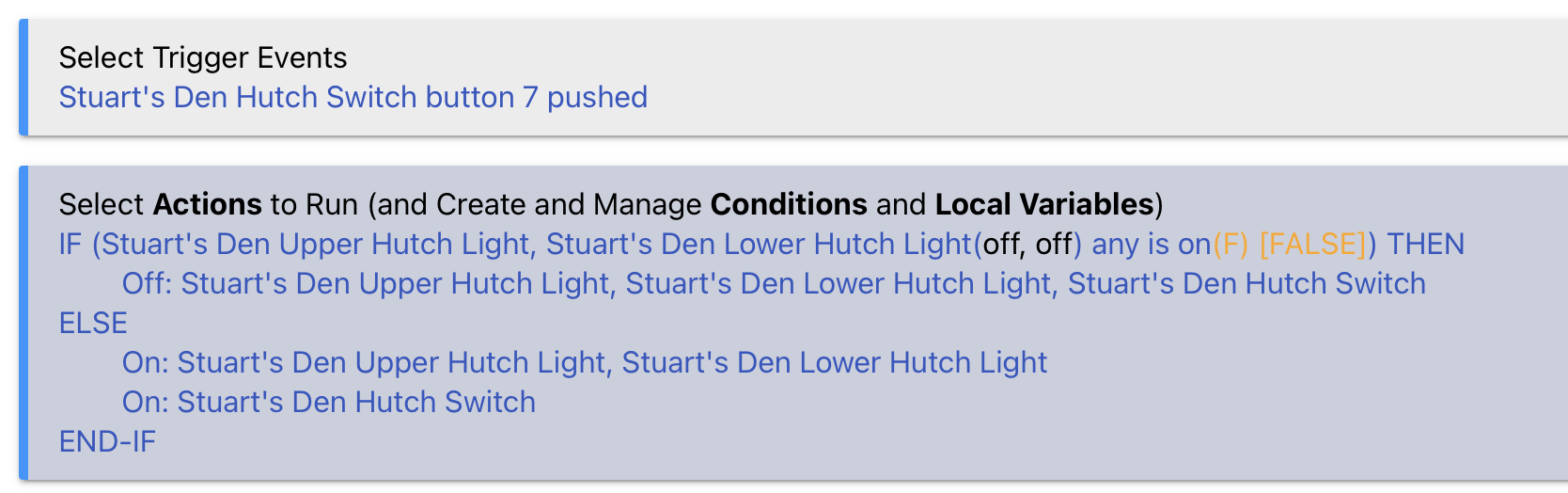Click the black (off, off) device states
This screenshot has width=1568, height=493.
click(x=1027, y=244)
